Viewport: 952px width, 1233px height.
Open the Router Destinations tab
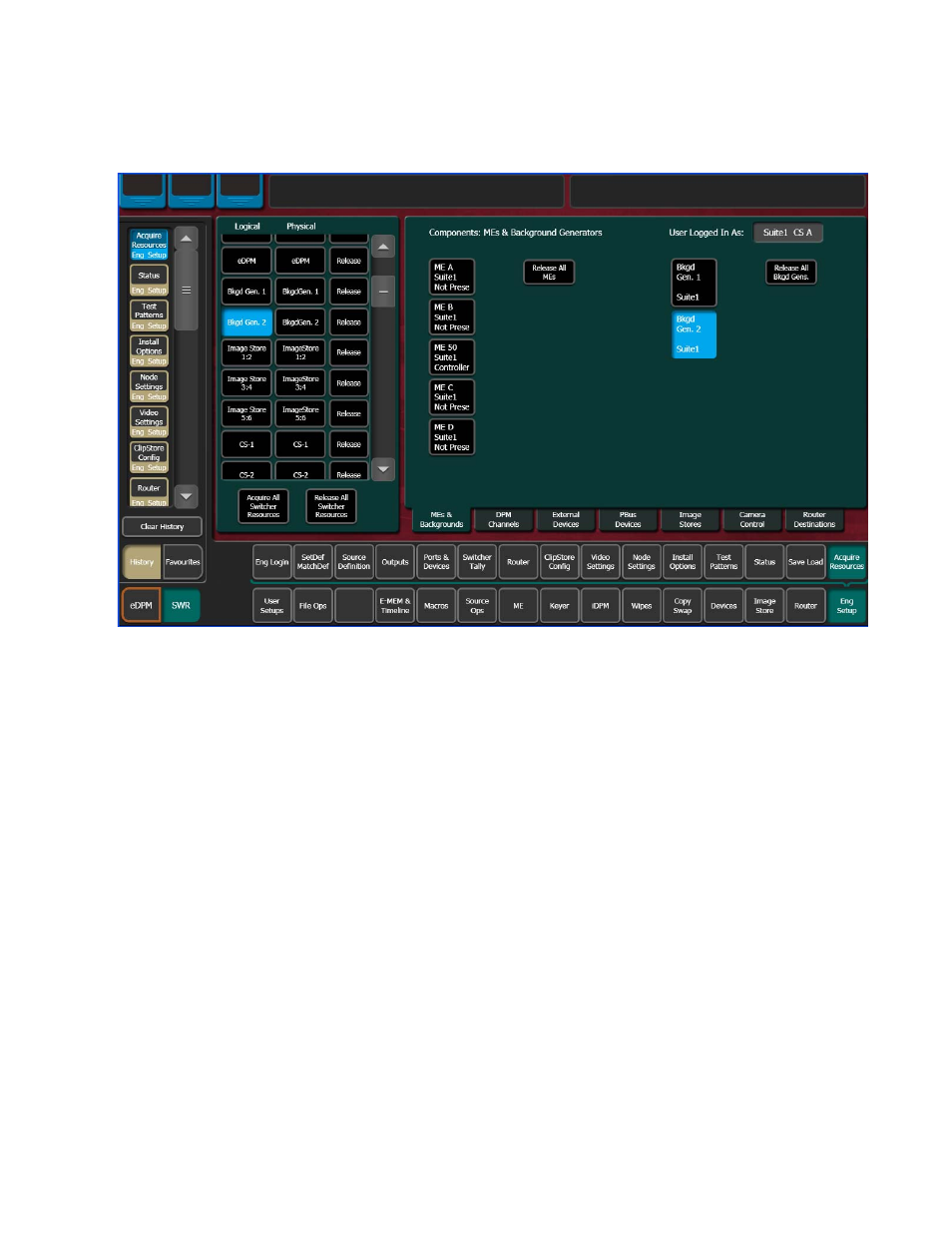click(x=814, y=520)
